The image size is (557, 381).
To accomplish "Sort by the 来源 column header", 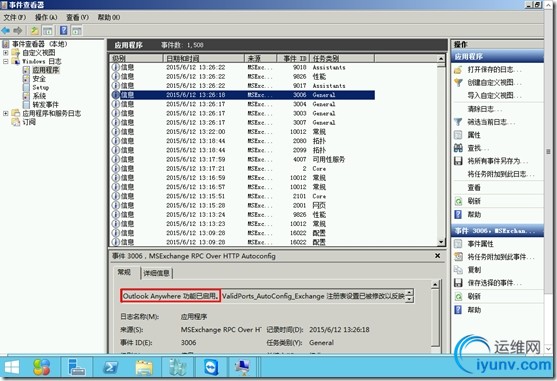I will (260, 58).
